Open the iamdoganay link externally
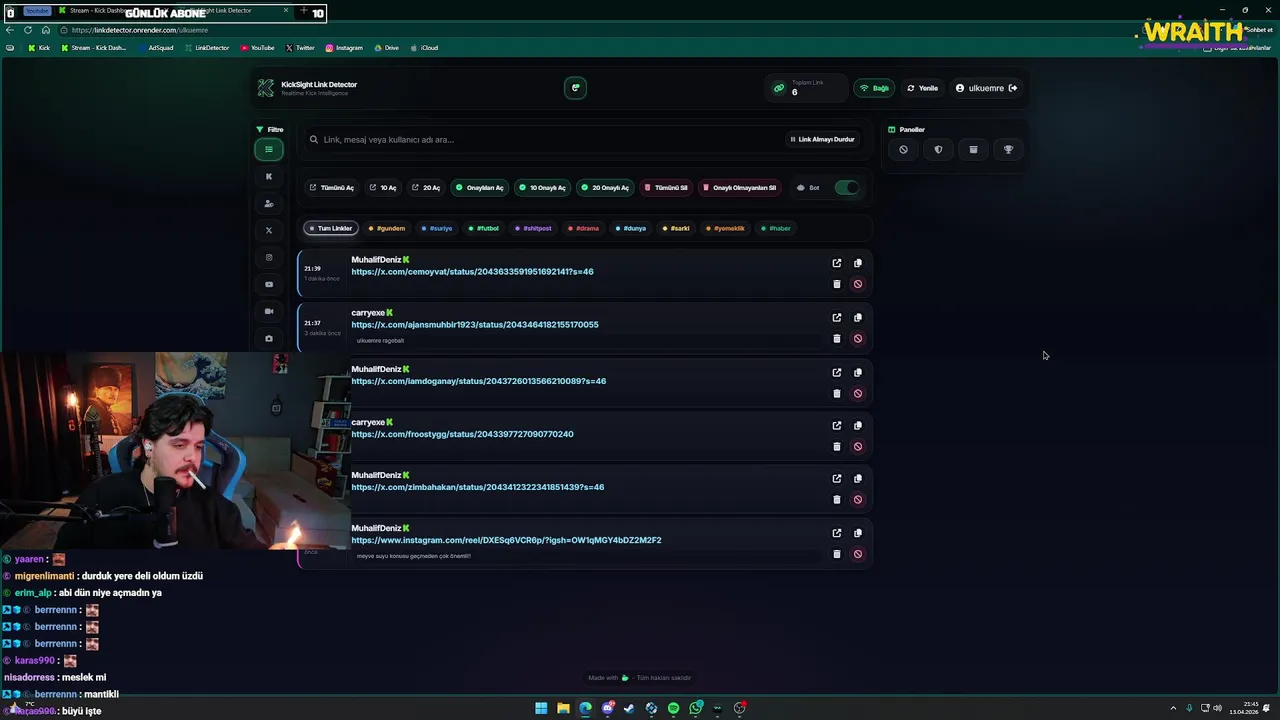 click(837, 372)
